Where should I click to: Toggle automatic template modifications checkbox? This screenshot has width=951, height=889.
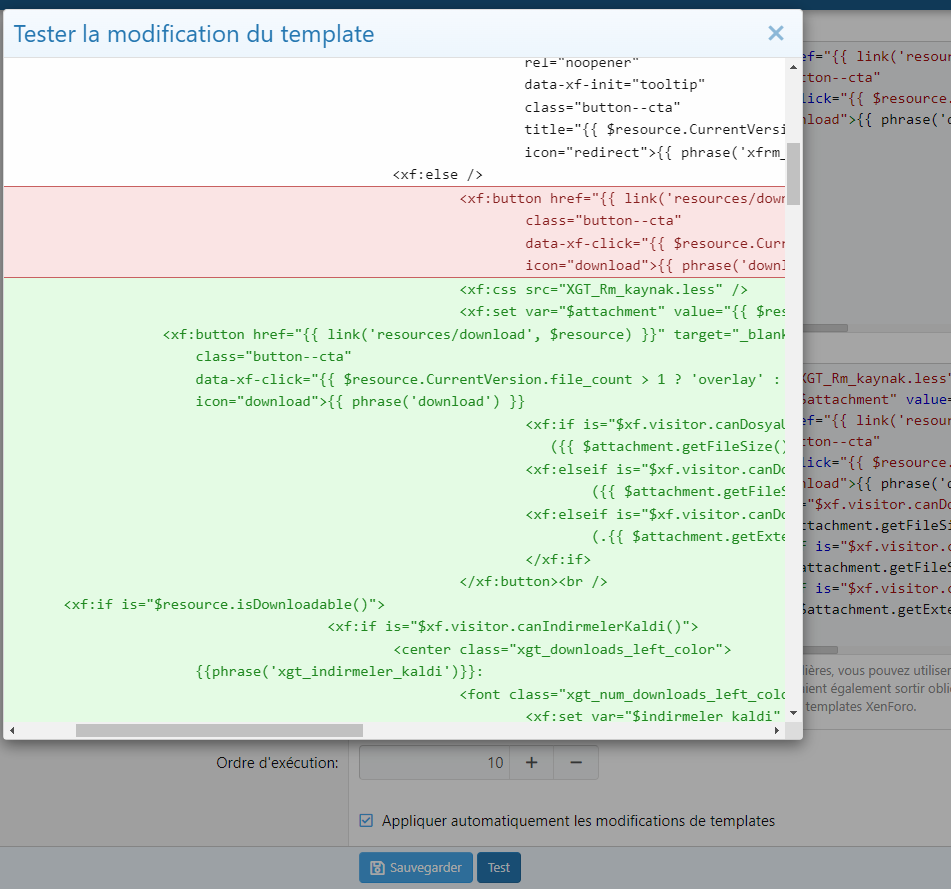point(366,820)
